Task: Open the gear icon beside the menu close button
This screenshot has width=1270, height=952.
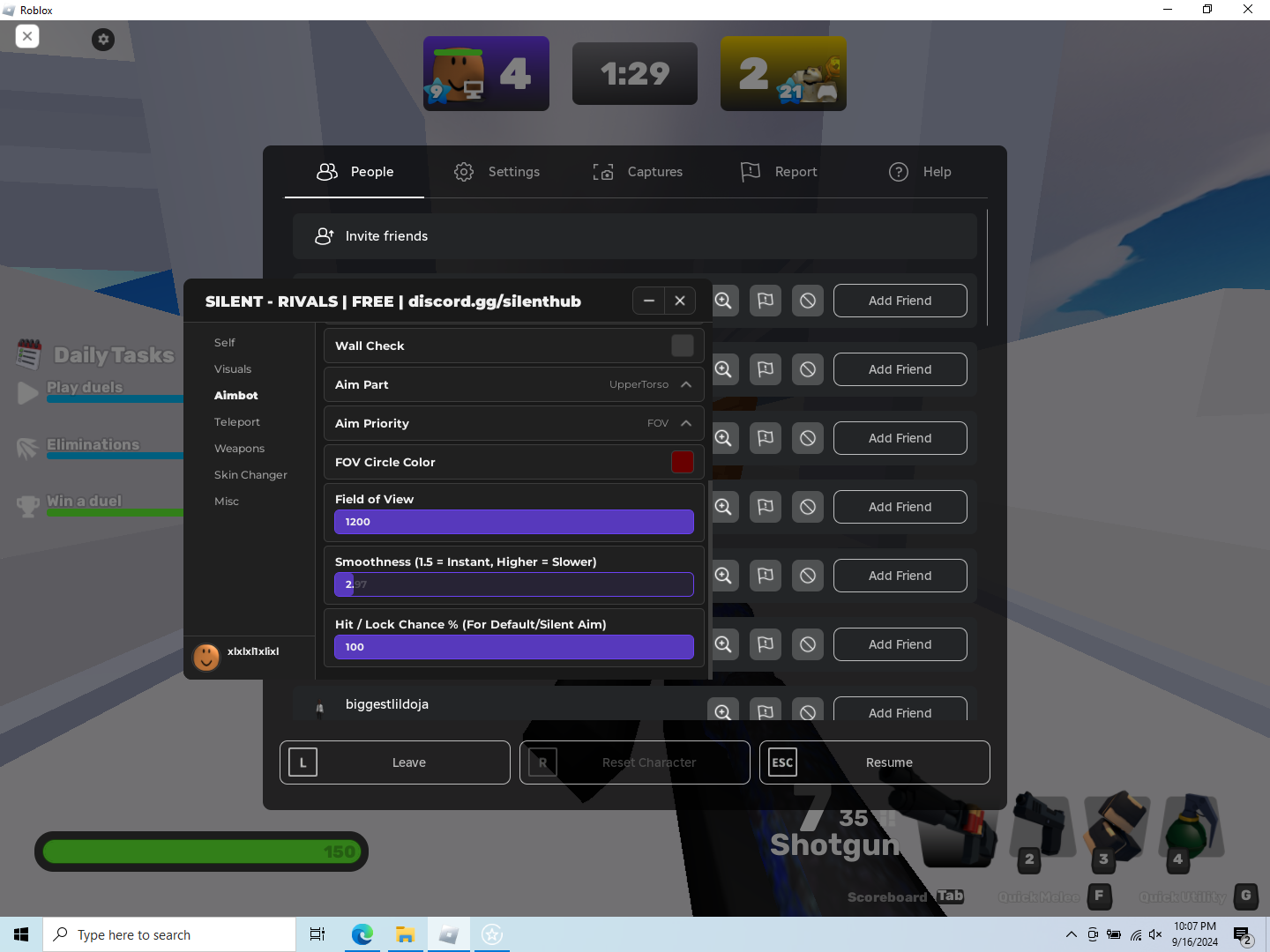Action: [103, 39]
